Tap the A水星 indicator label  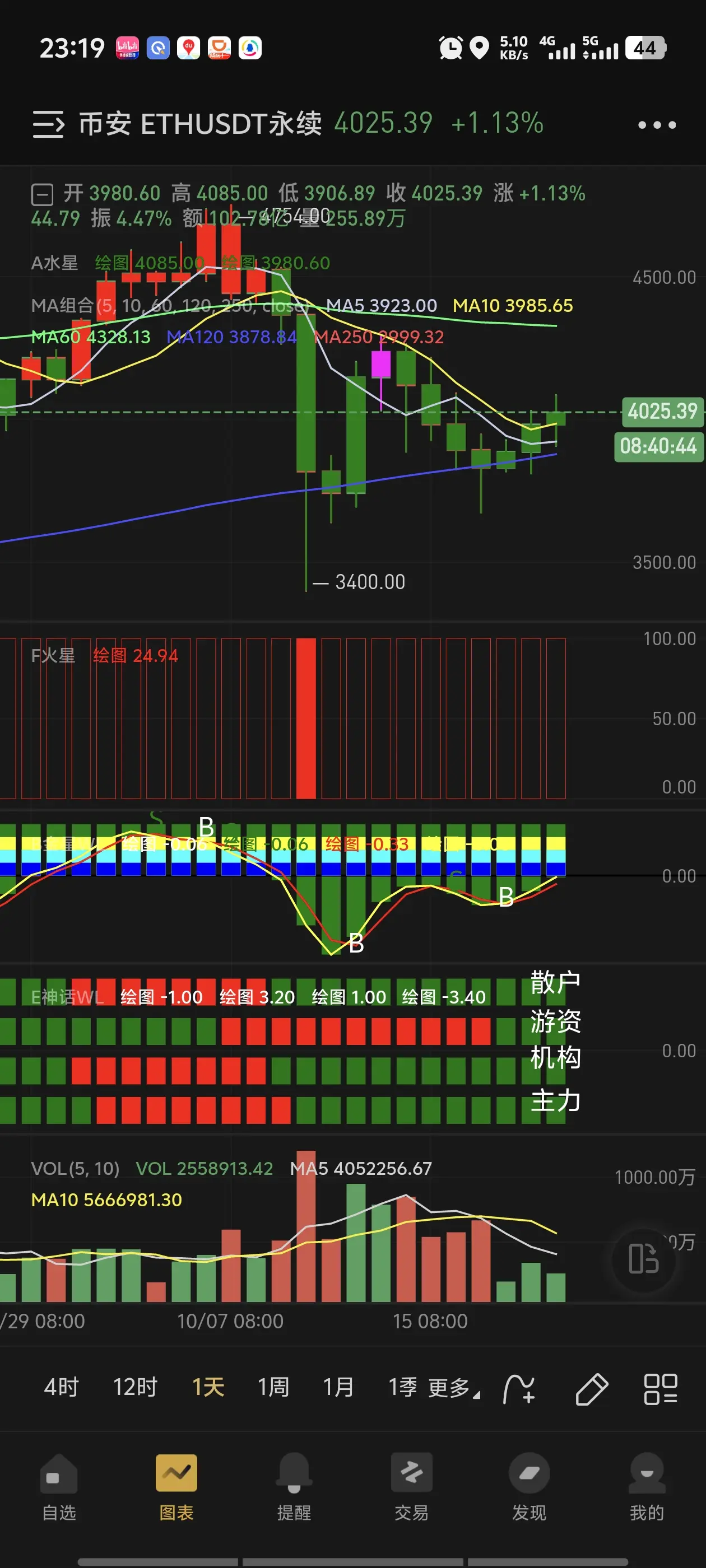click(54, 263)
